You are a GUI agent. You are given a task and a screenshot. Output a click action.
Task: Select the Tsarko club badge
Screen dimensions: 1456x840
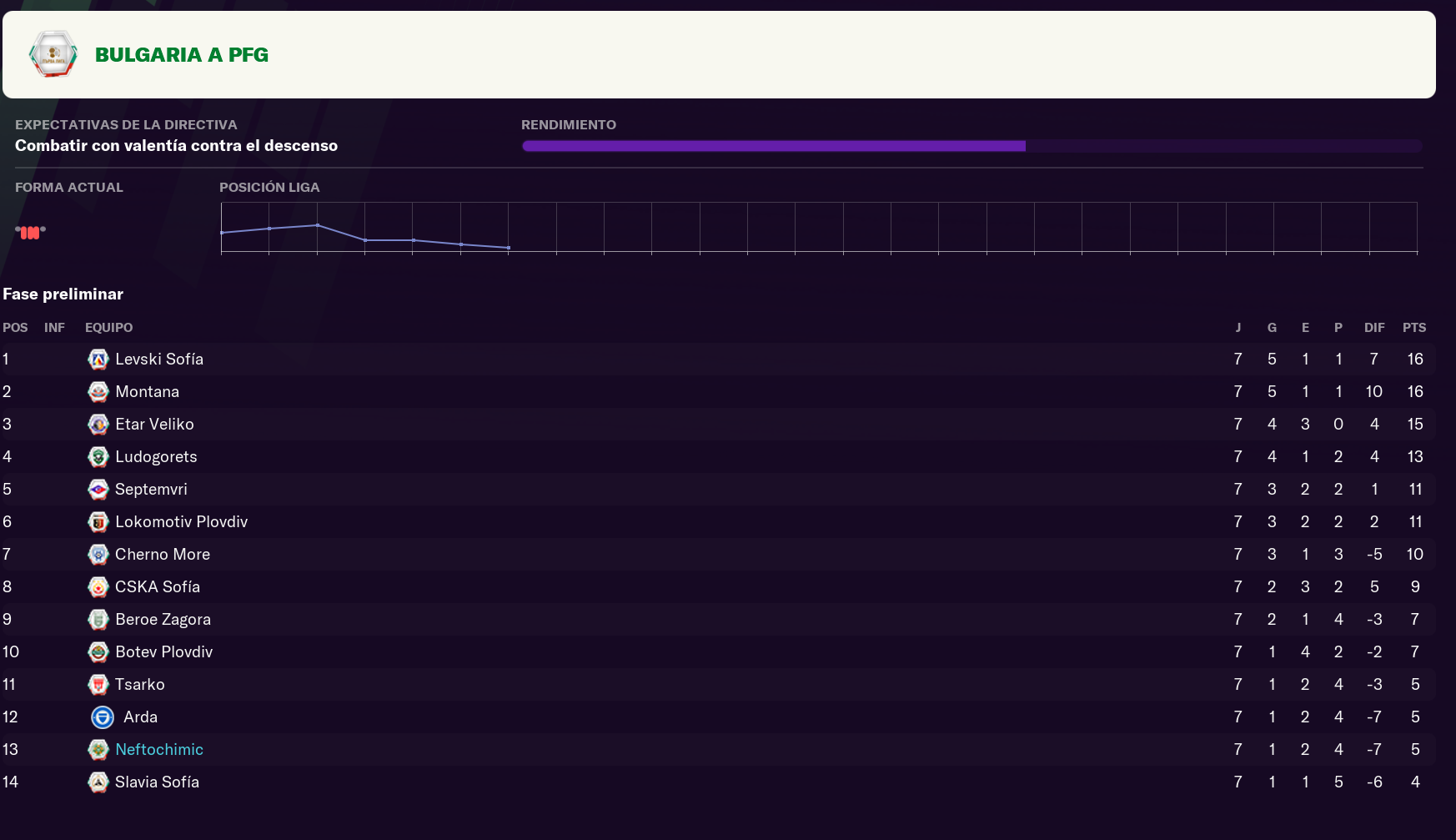(98, 685)
